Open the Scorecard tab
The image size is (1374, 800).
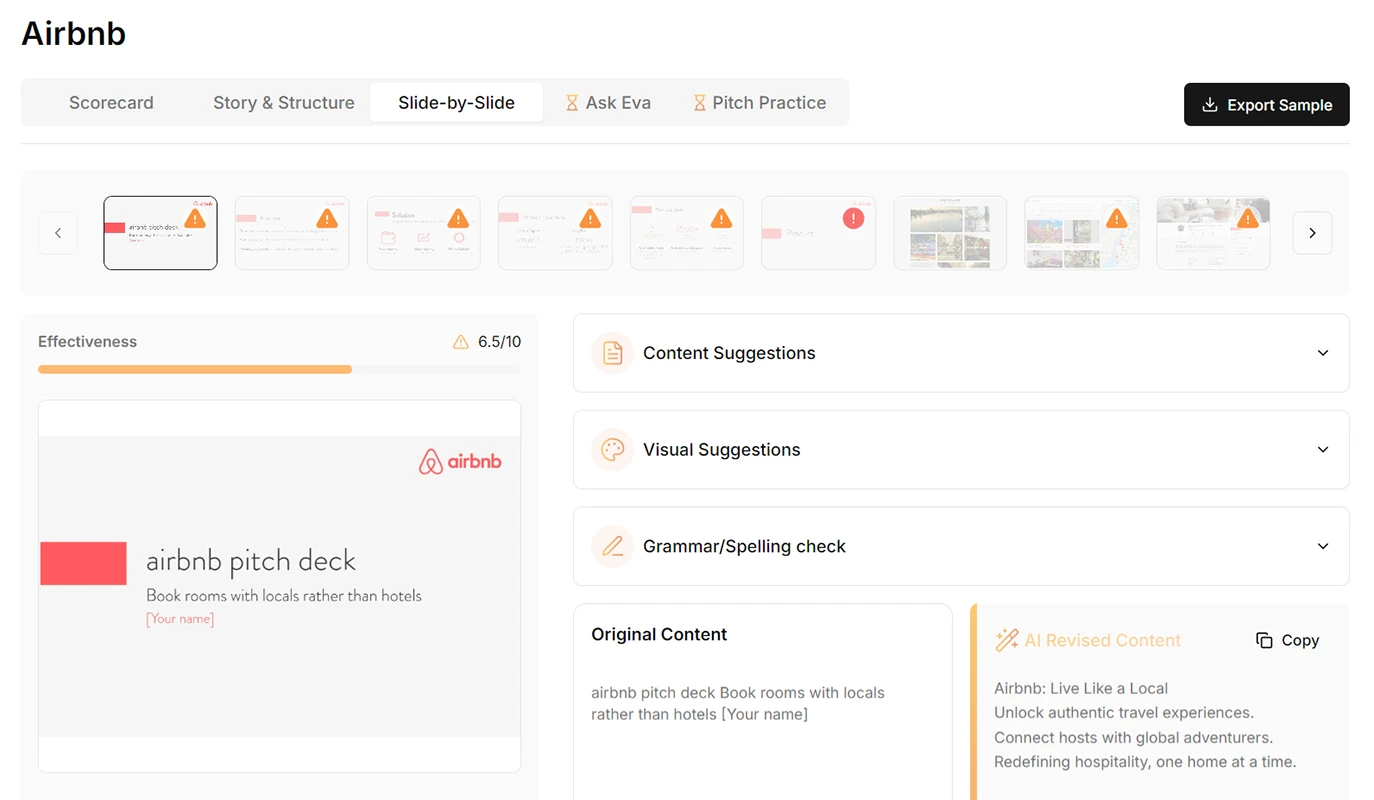pyautogui.click(x=111, y=103)
